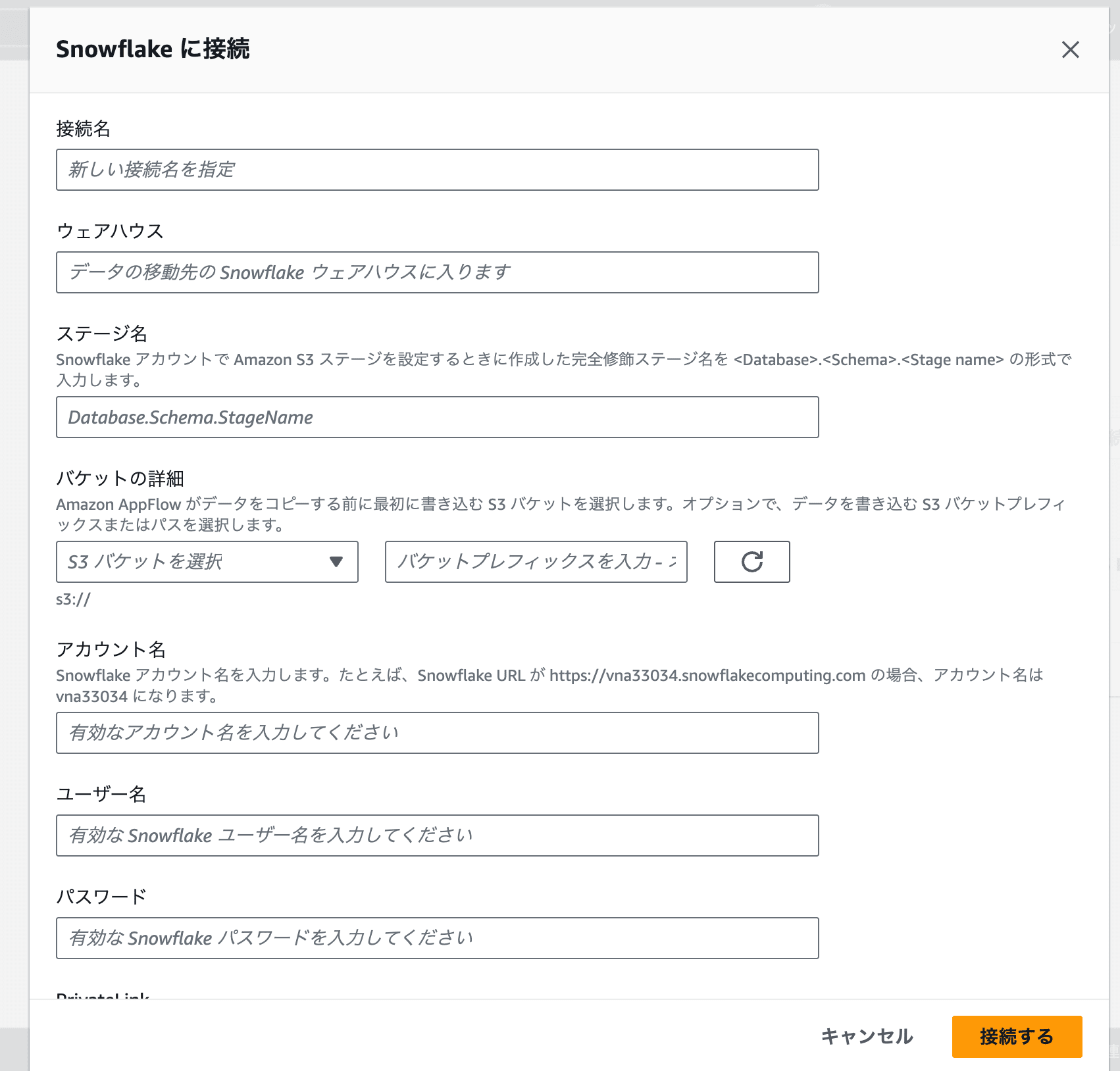This screenshot has height=1071, width=1120.
Task: Refresh the S3 bucket list
Action: pos(752,562)
